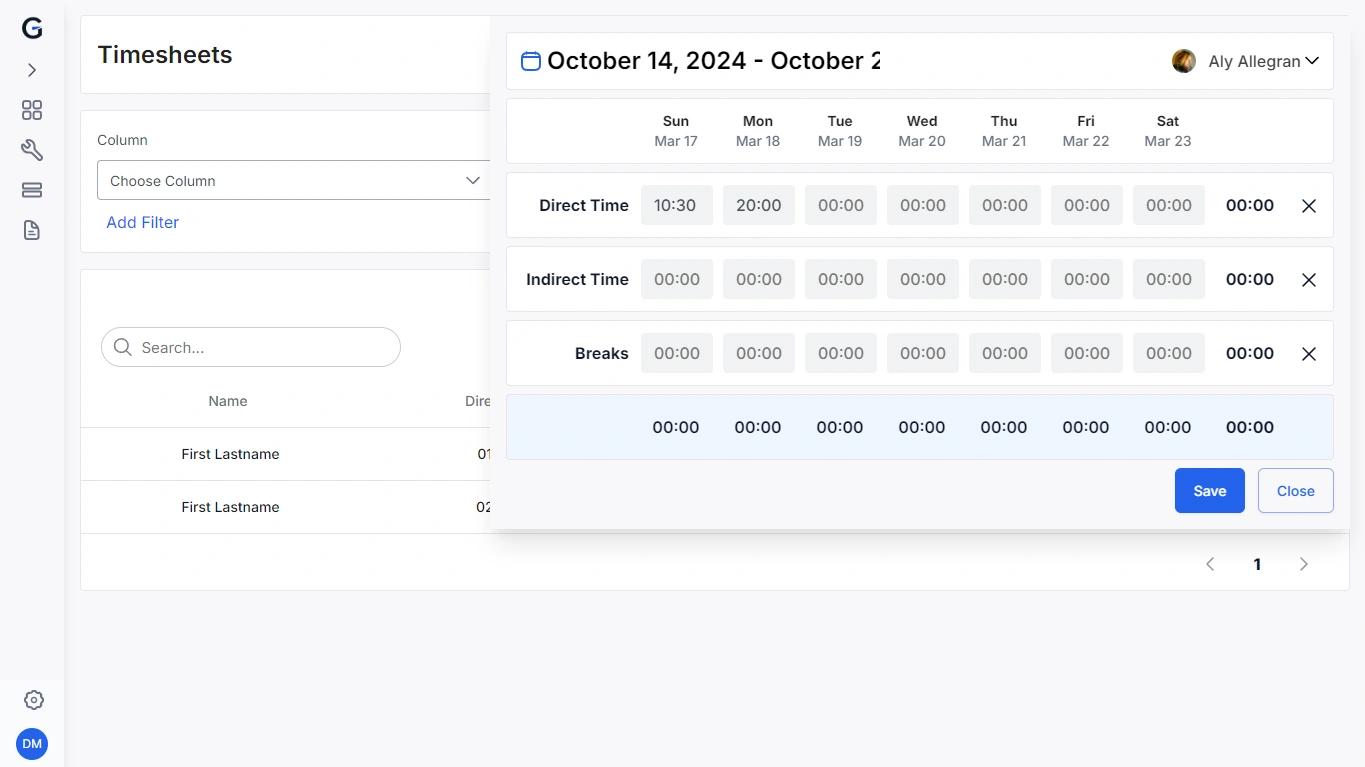Image resolution: width=1365 pixels, height=767 pixels.
Task: Open the calendar icon beside the date range
Action: (x=531, y=61)
